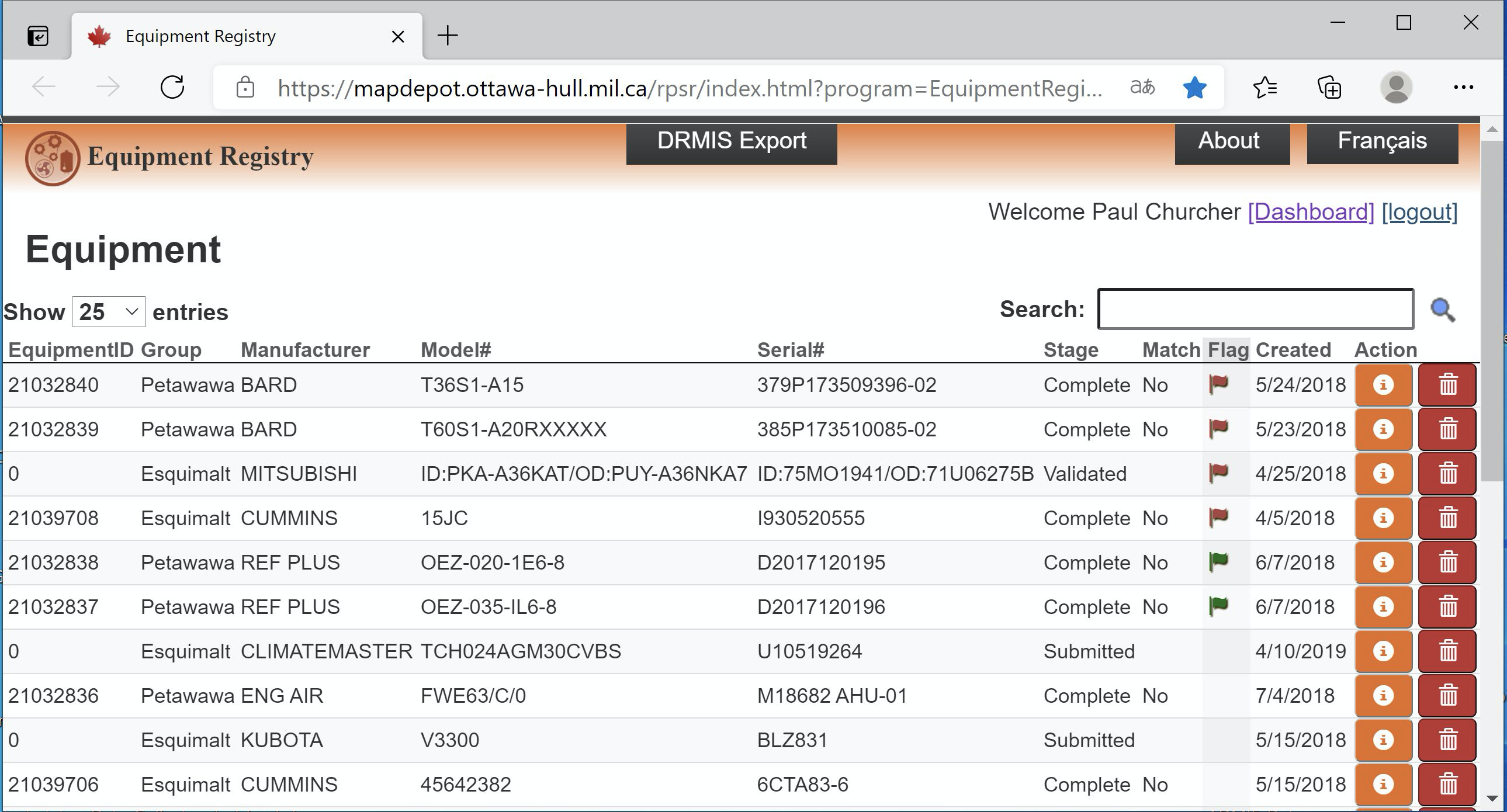Open info for equipment 21032840
Image resolution: width=1507 pixels, height=812 pixels.
(1383, 385)
